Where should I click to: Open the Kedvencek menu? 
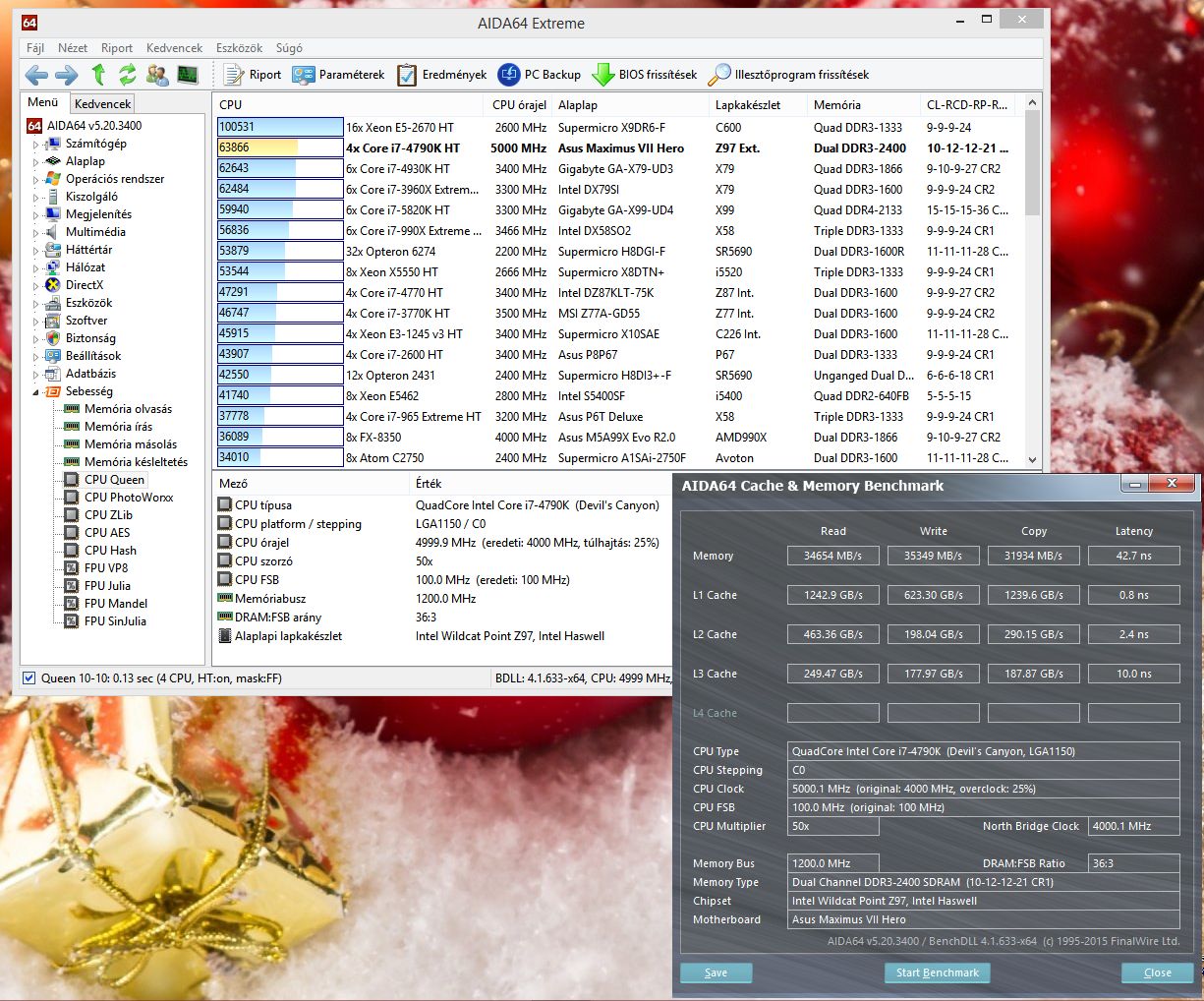tap(174, 48)
